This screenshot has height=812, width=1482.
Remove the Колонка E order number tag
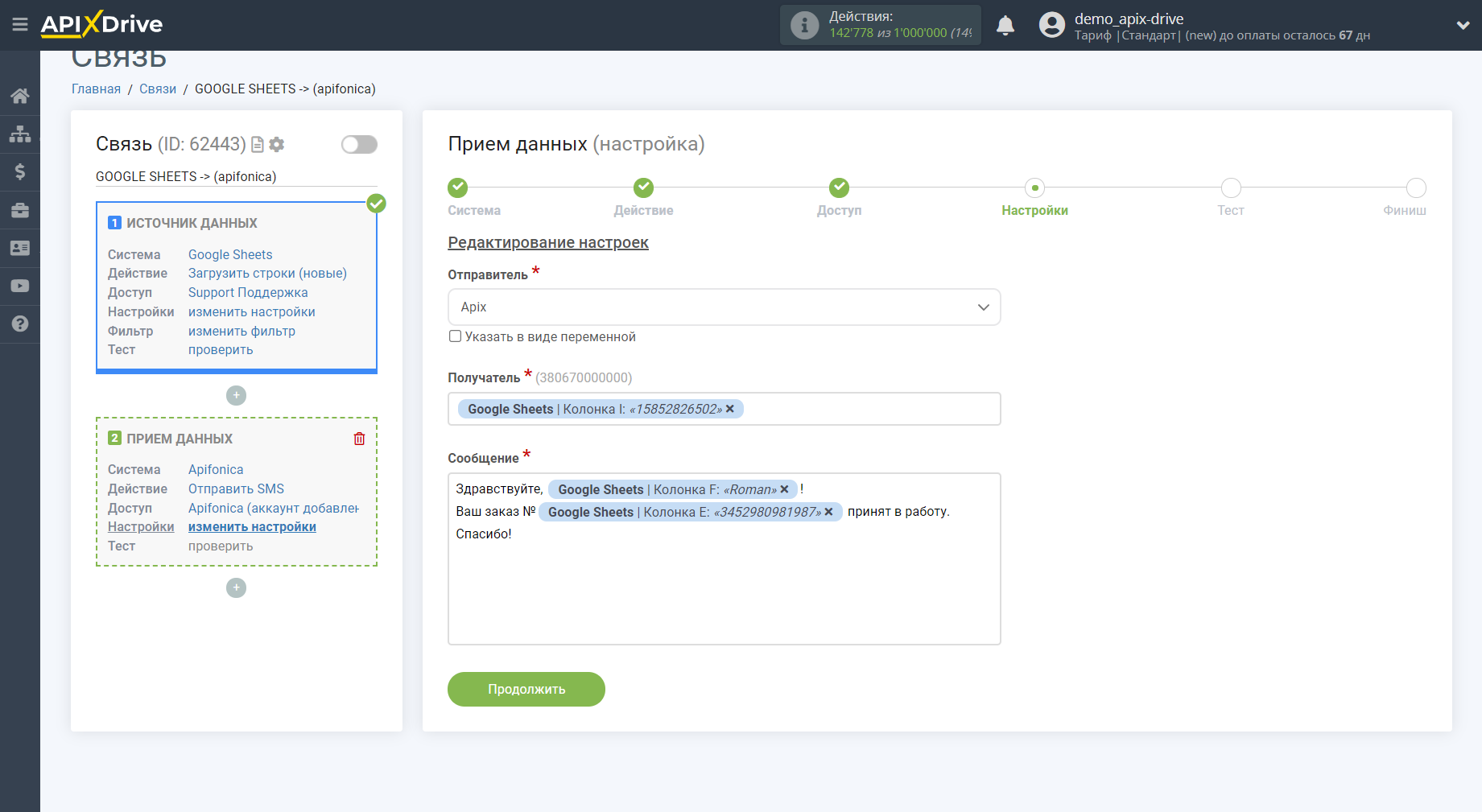click(828, 512)
